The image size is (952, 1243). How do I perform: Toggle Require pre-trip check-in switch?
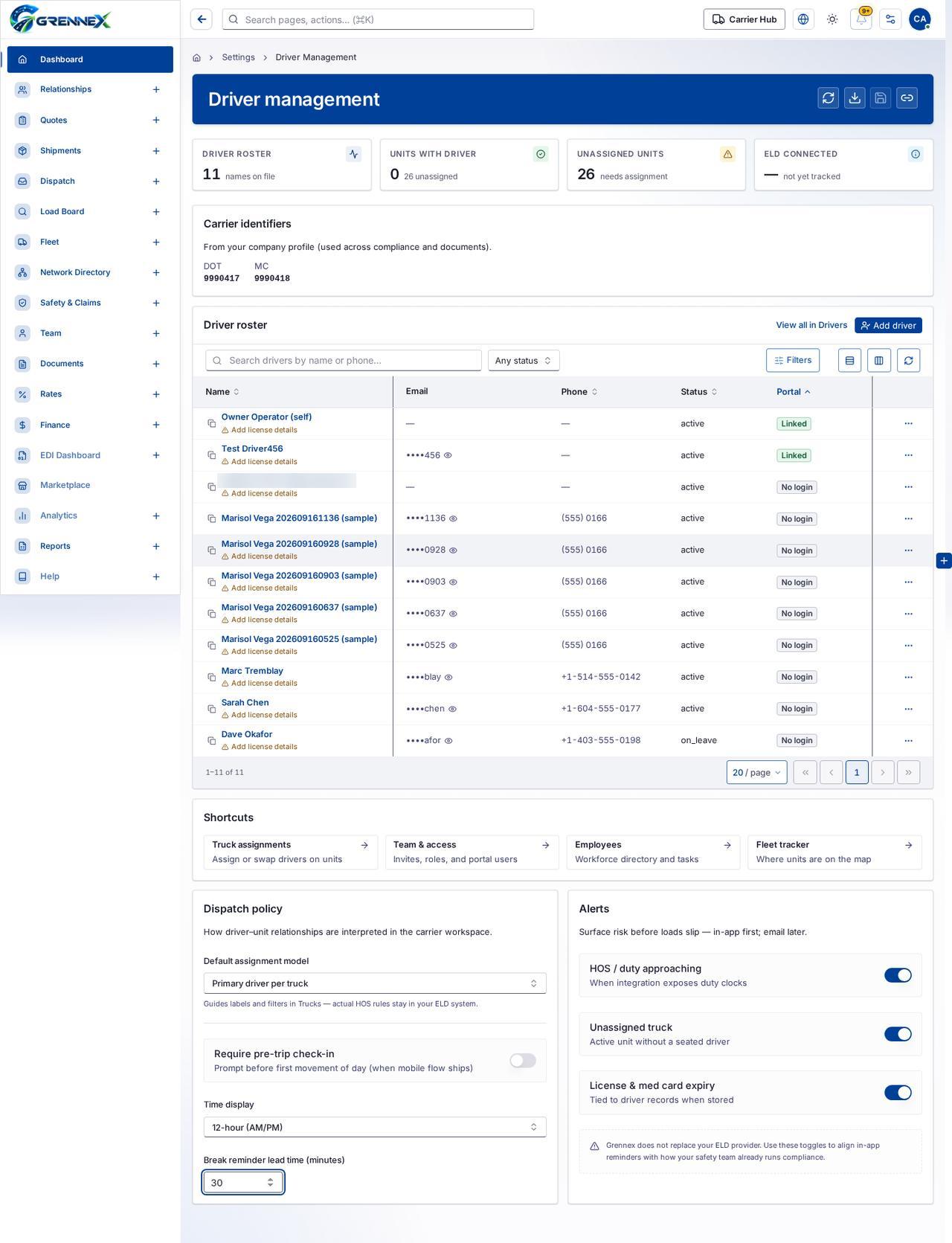523,1061
